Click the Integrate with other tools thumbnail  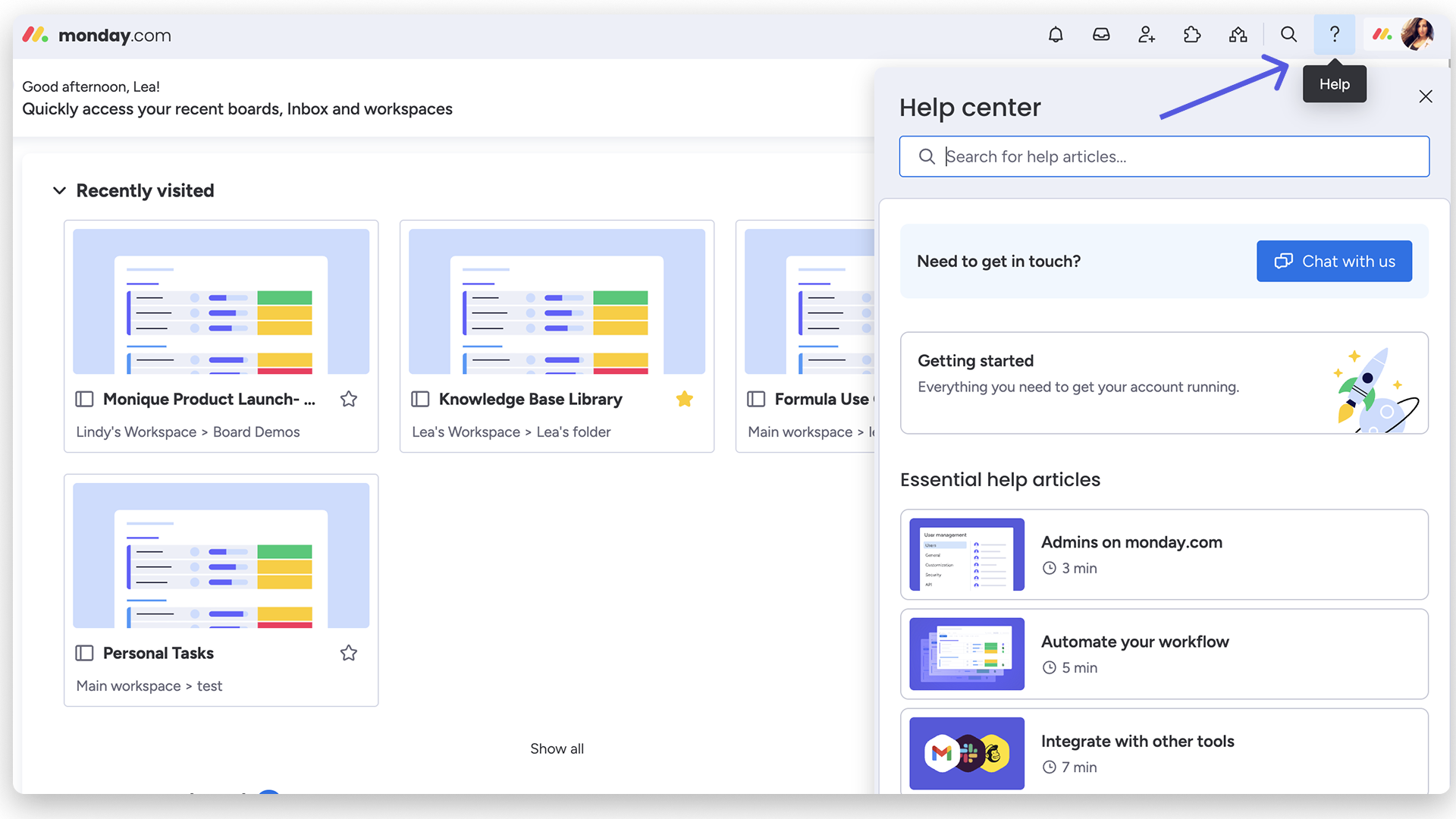[967, 753]
